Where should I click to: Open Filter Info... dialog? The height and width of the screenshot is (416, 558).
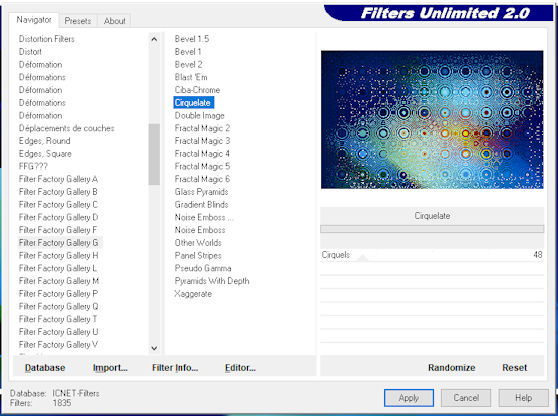tap(175, 368)
